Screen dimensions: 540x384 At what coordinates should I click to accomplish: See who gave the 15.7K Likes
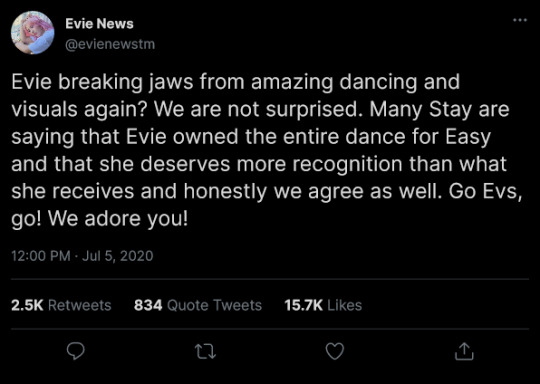point(323,305)
